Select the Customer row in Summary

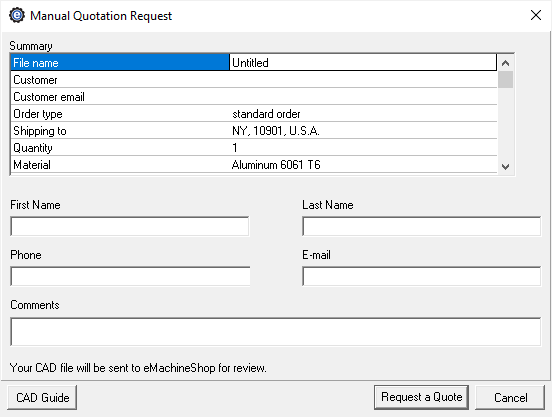(254, 80)
